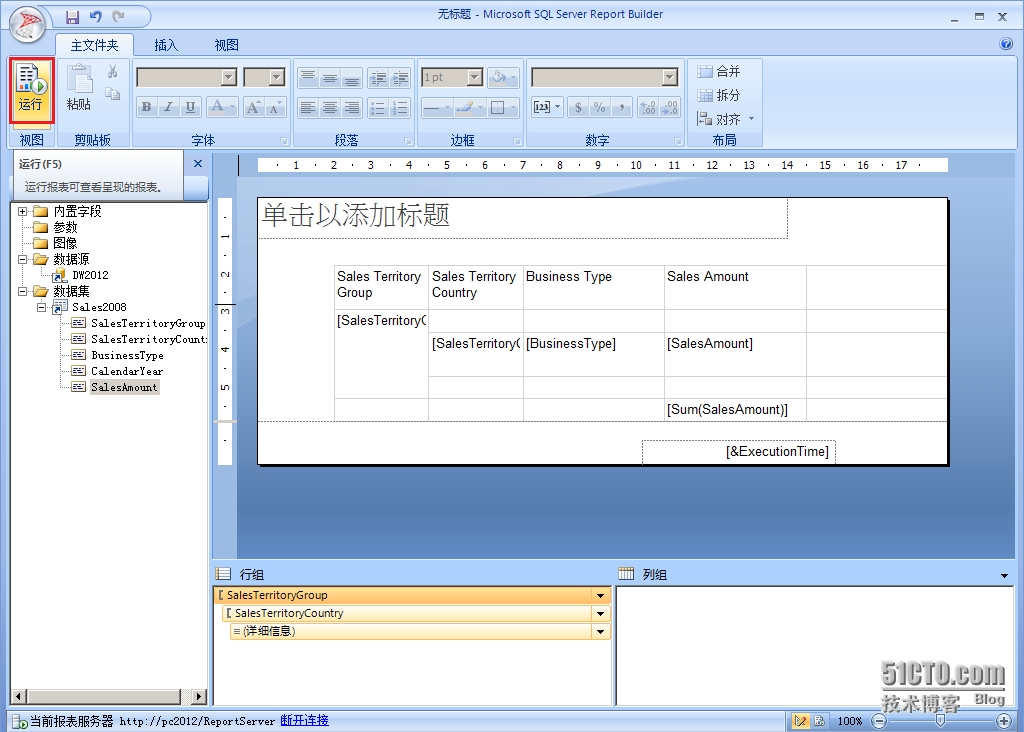Click the decrease indent icon
The width and height of the screenshot is (1024, 732).
tap(378, 78)
